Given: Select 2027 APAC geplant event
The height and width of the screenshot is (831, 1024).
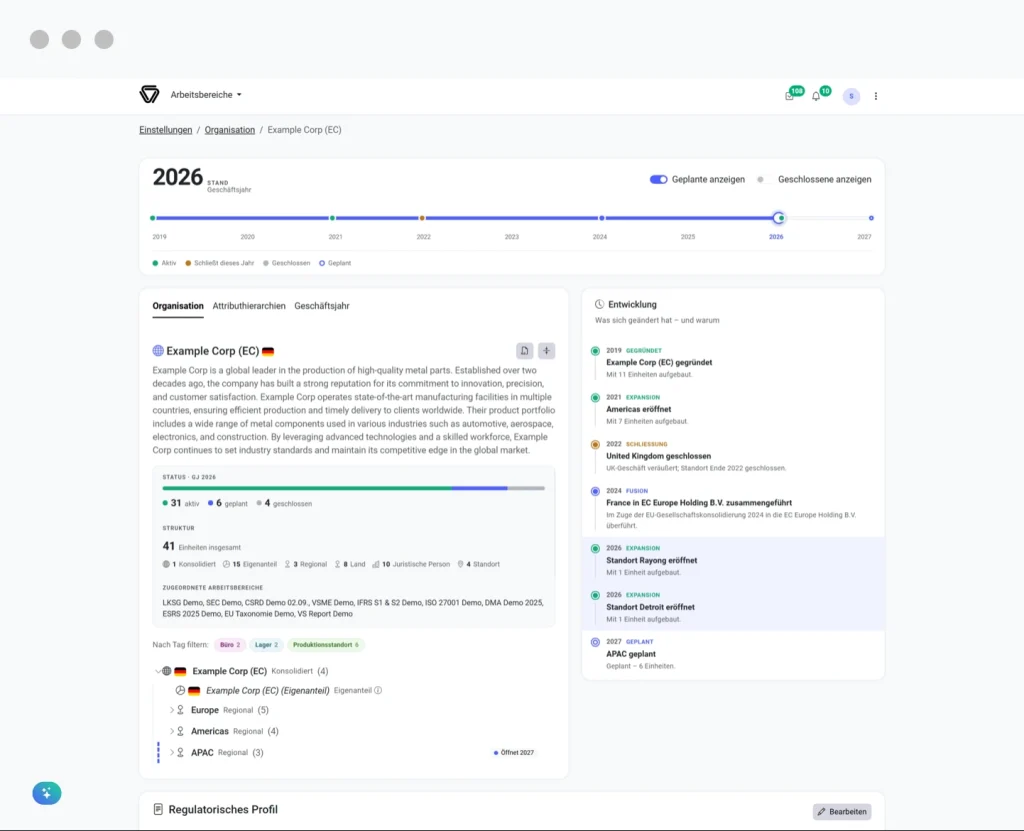Looking at the screenshot, I should pyautogui.click(x=733, y=654).
